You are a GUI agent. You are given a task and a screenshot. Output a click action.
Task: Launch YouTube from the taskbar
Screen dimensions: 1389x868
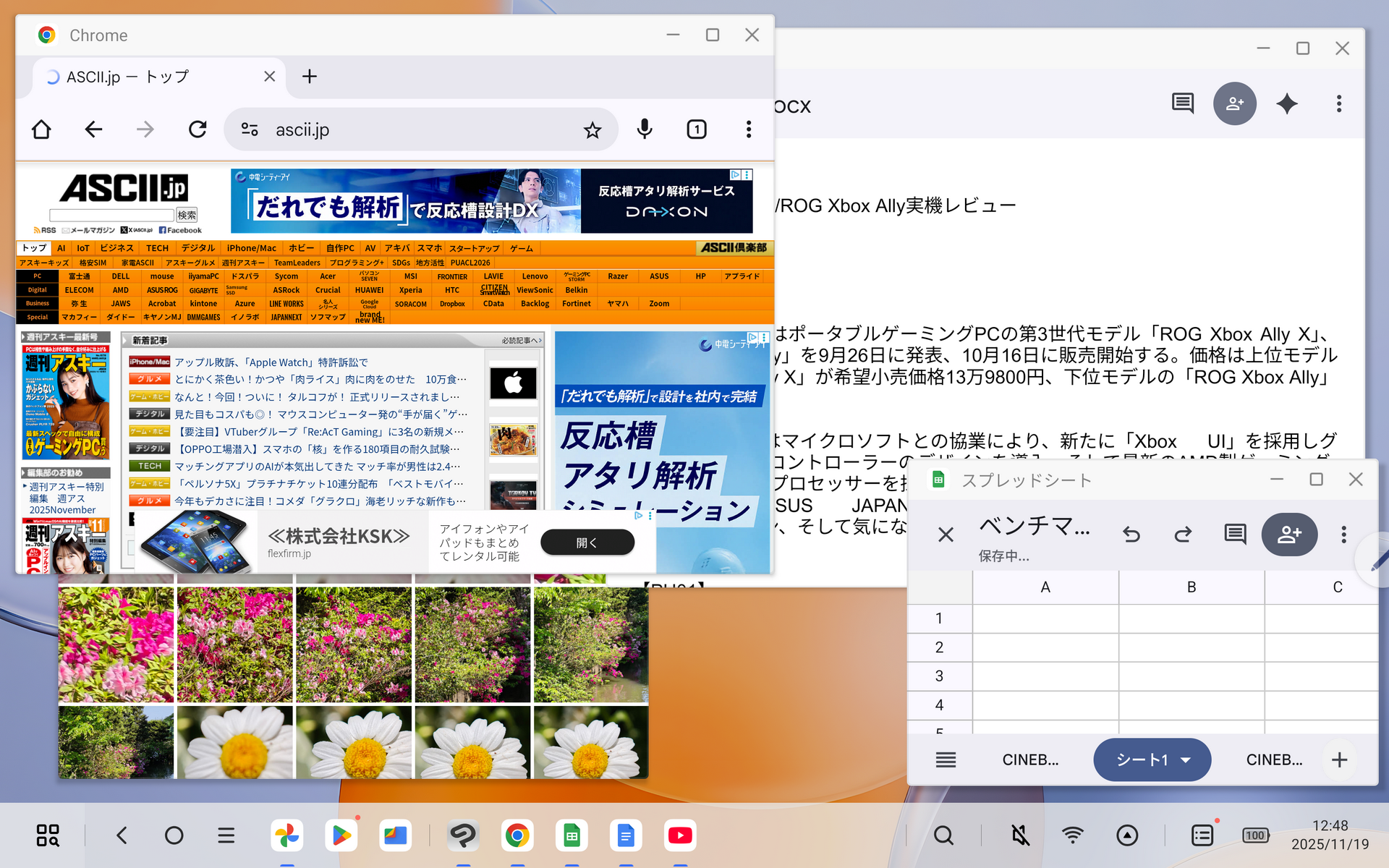(679, 835)
